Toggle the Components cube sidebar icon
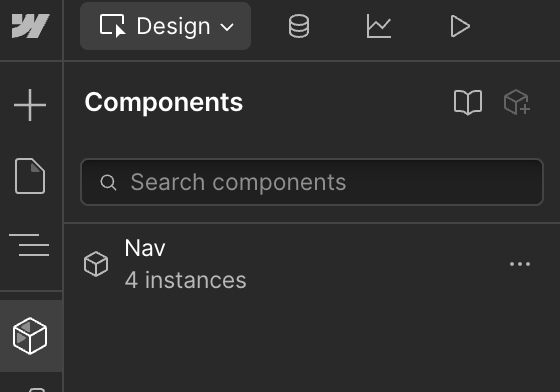This screenshot has height=392, width=560. click(30, 336)
